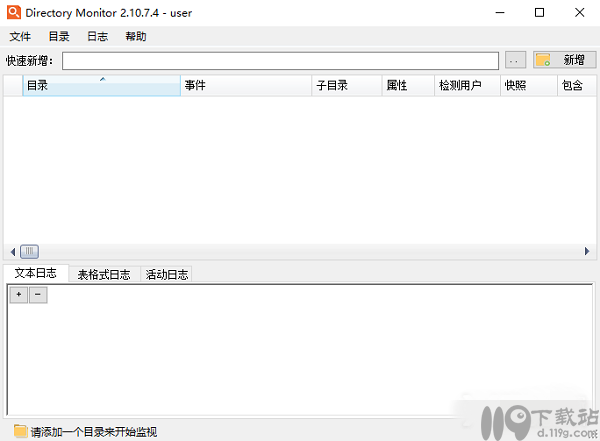Close the Directory Monitor window
The width and height of the screenshot is (600, 441).
tap(580, 13)
